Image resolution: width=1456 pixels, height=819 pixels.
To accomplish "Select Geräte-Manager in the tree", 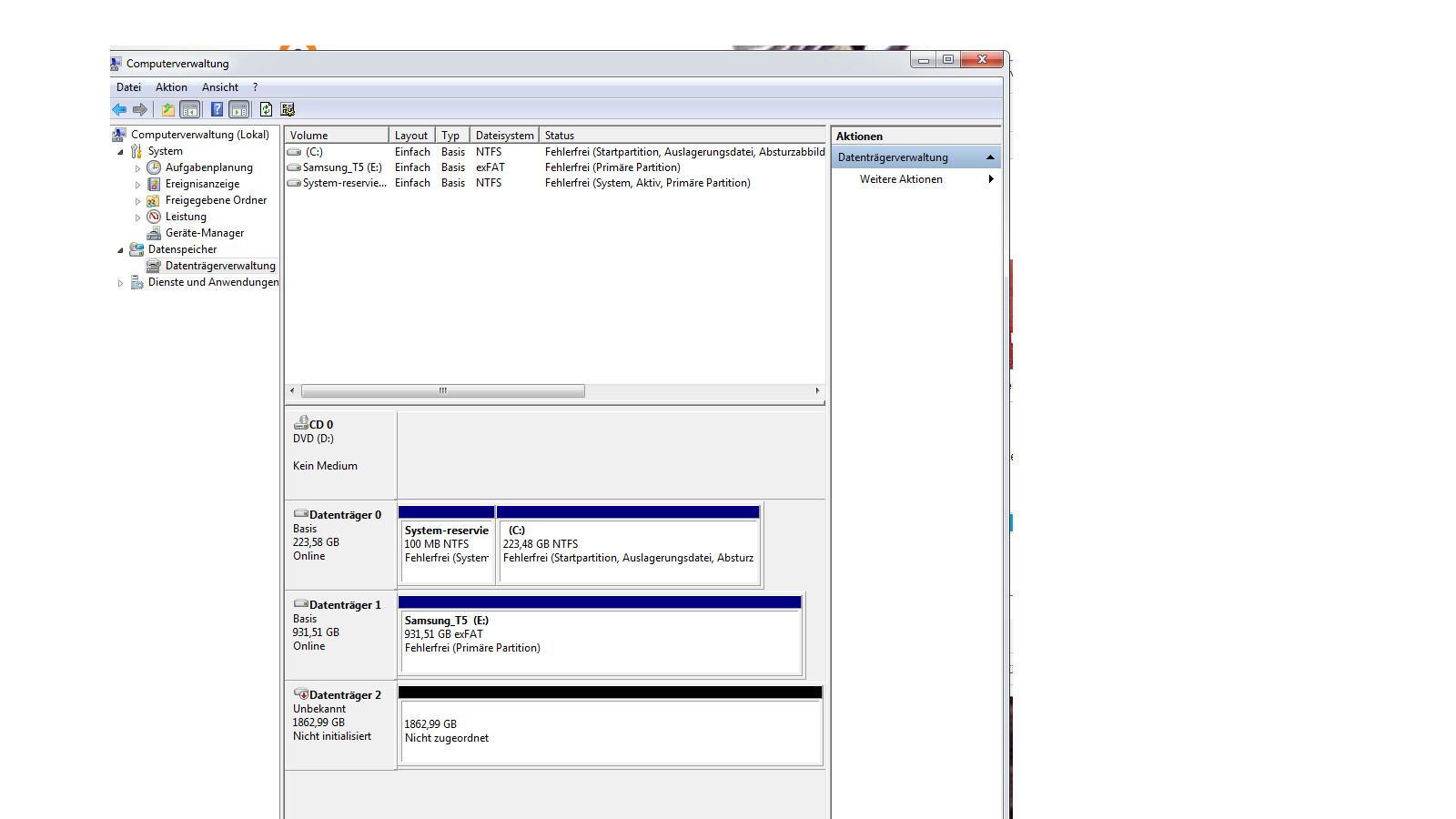I will (205, 233).
